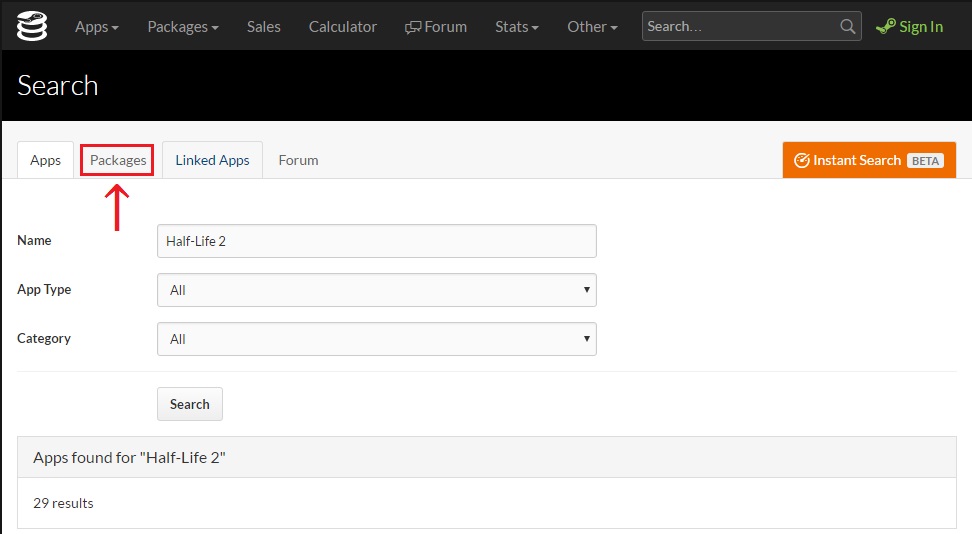This screenshot has width=972, height=534.
Task: Click the SteamDB logo icon
Action: coord(33,26)
